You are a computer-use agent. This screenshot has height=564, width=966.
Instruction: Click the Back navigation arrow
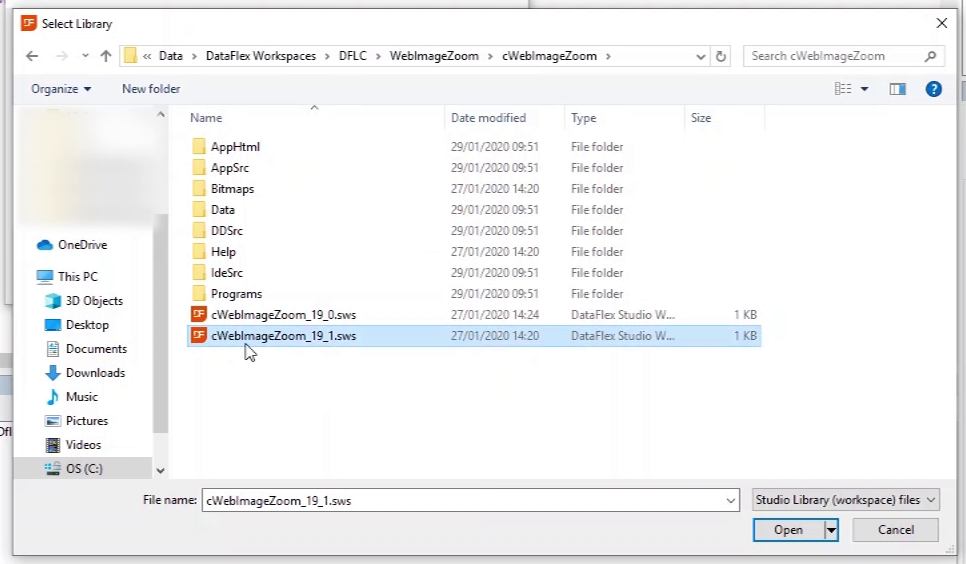(32, 56)
